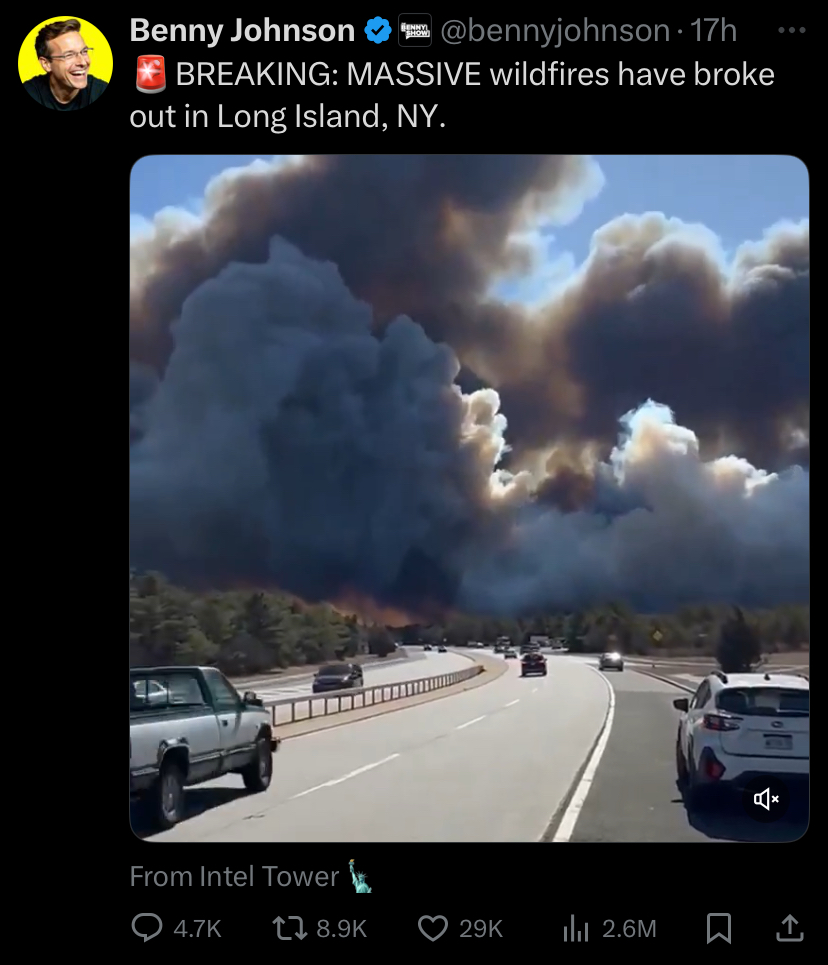Click the blue verified checkmark badge
The height and width of the screenshot is (965, 828).
(378, 31)
